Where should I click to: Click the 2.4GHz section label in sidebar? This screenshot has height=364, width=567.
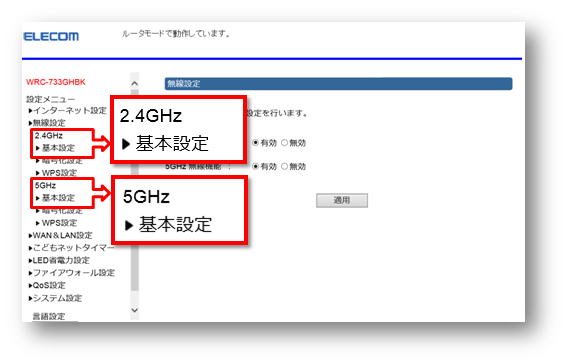click(x=49, y=136)
